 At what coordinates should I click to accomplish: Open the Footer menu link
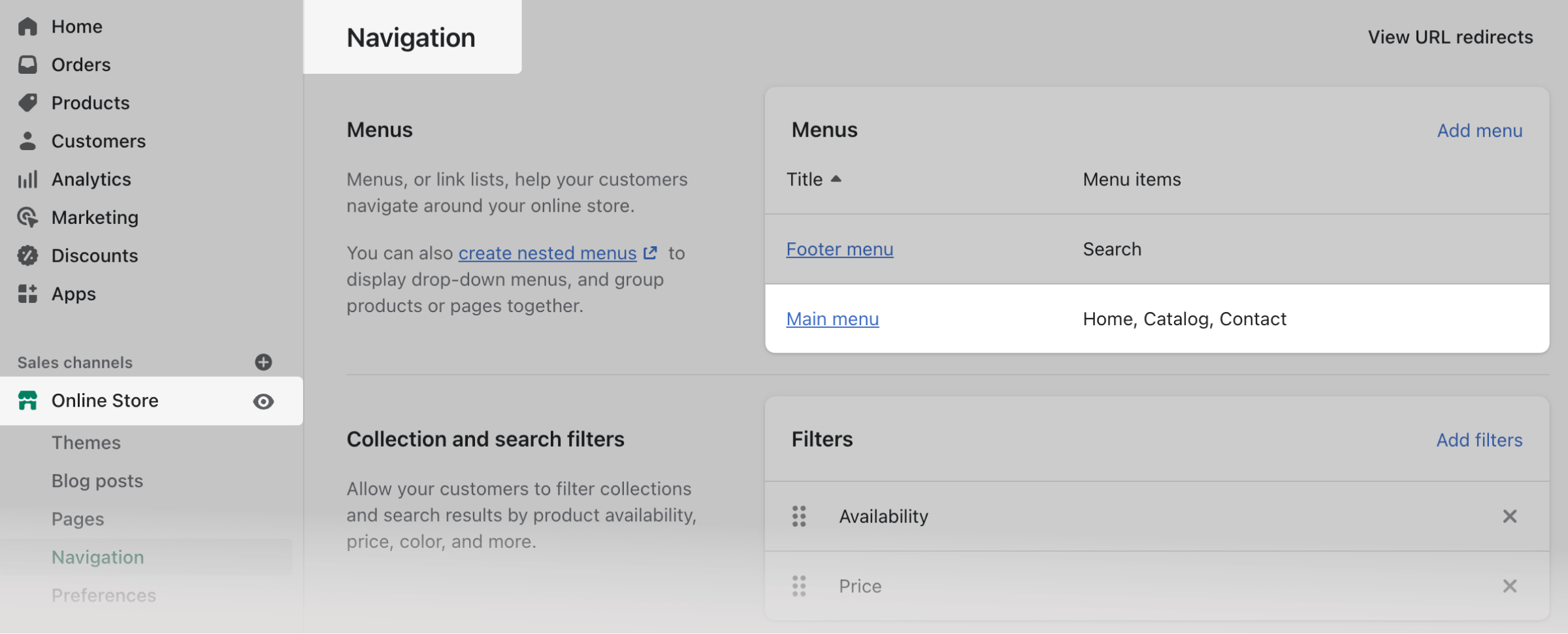[840, 249]
